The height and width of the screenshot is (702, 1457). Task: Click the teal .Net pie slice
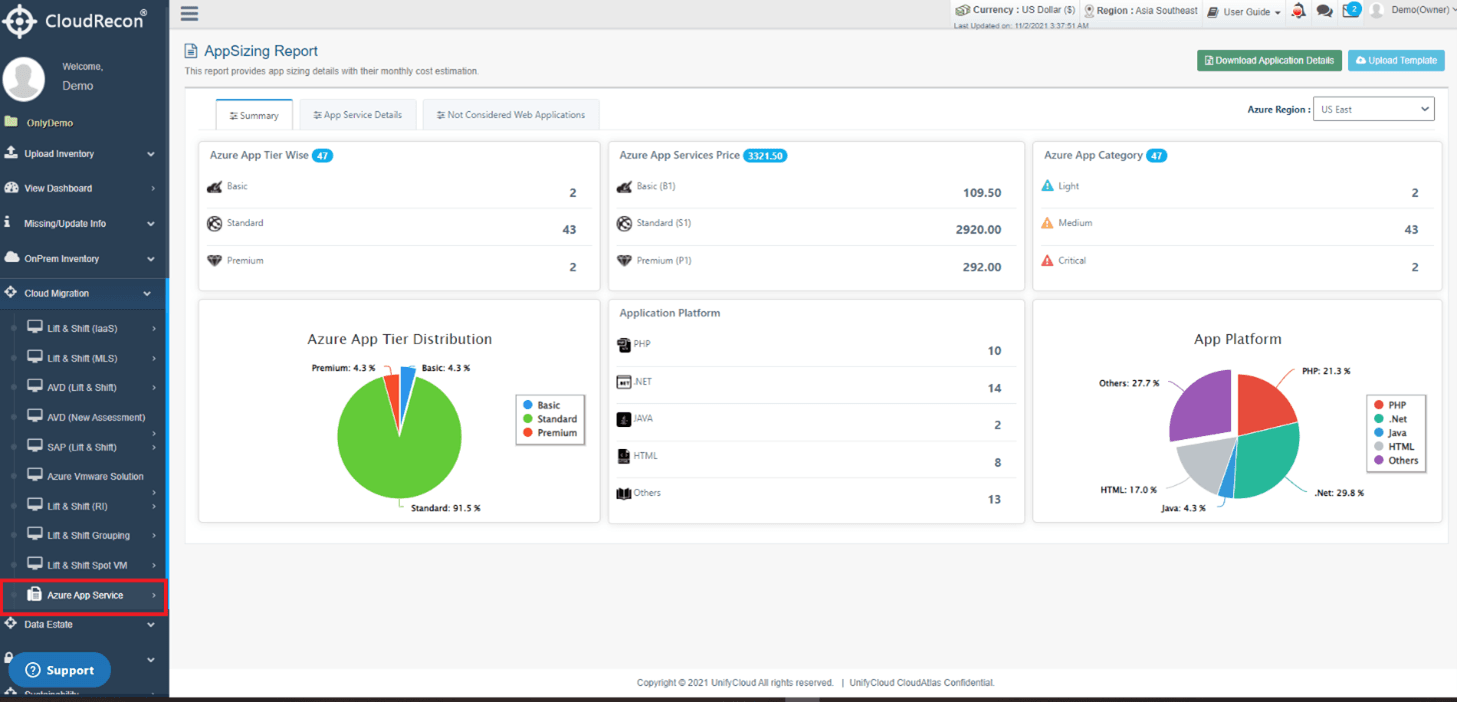[x=1265, y=460]
